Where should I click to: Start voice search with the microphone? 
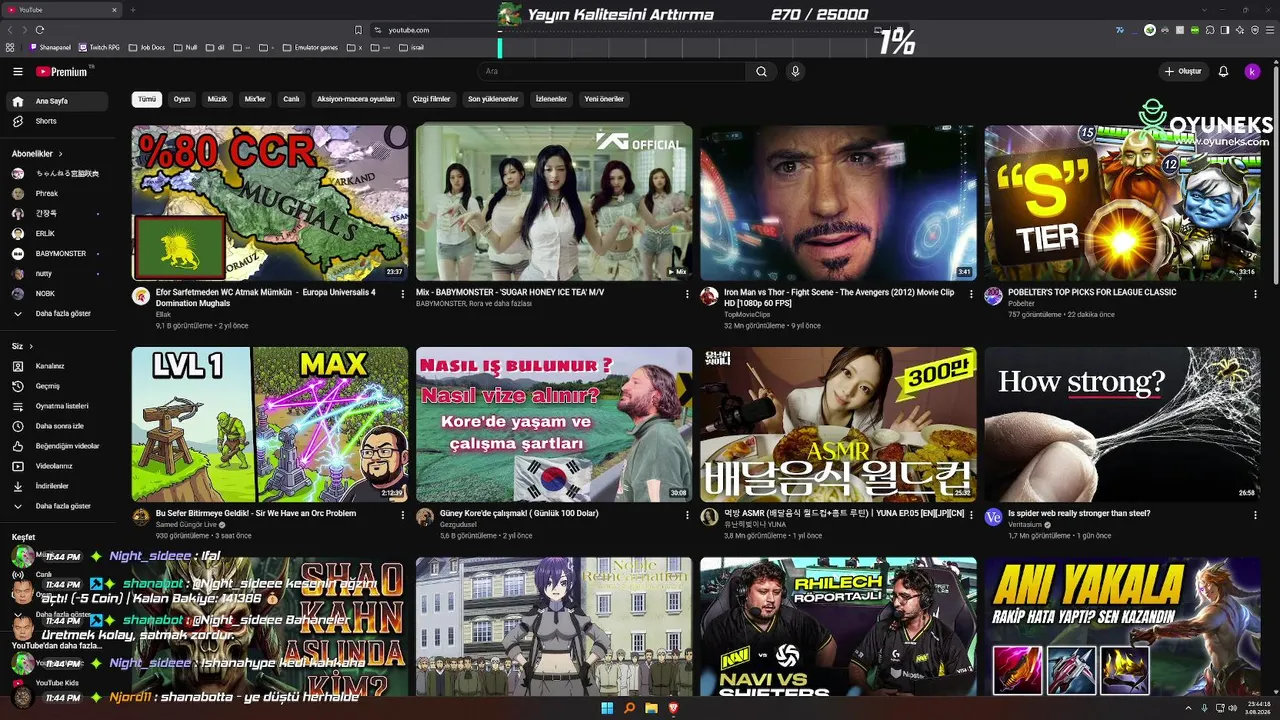[x=795, y=72]
